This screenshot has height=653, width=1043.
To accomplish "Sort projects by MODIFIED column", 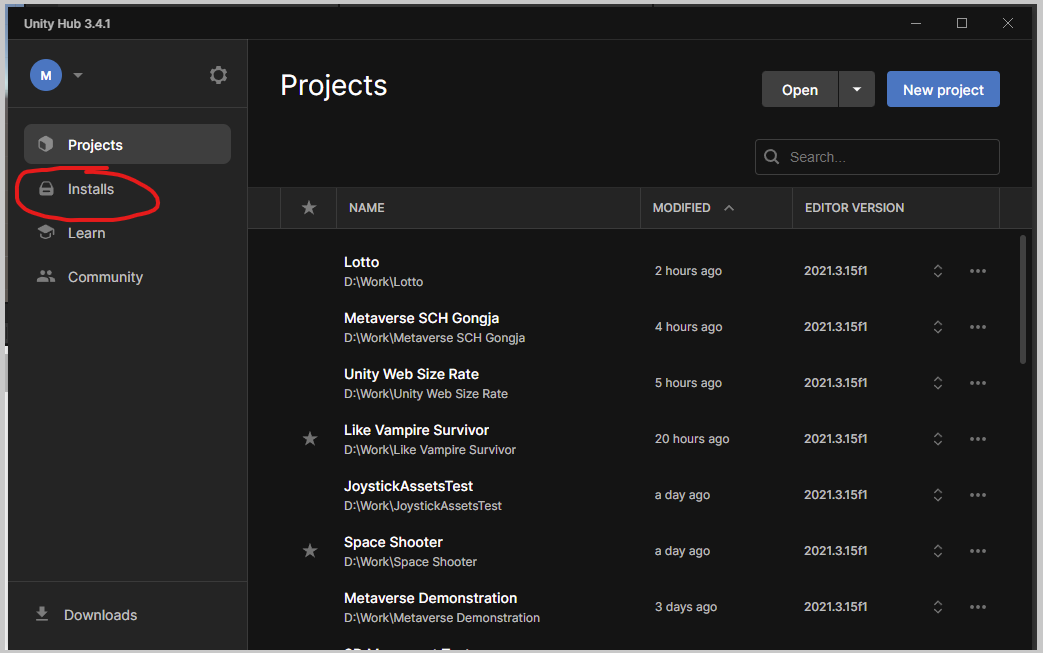I will [681, 207].
